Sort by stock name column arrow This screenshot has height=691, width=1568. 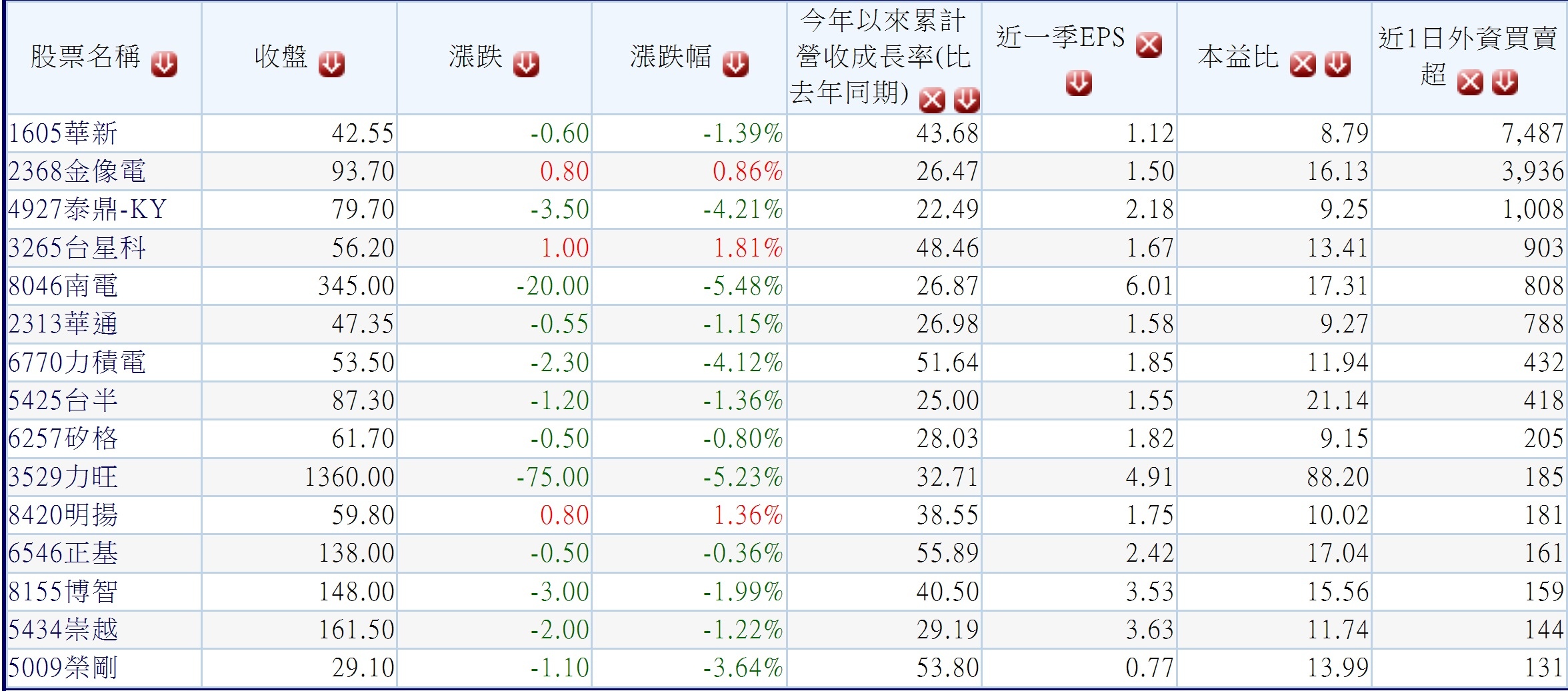pos(164,65)
